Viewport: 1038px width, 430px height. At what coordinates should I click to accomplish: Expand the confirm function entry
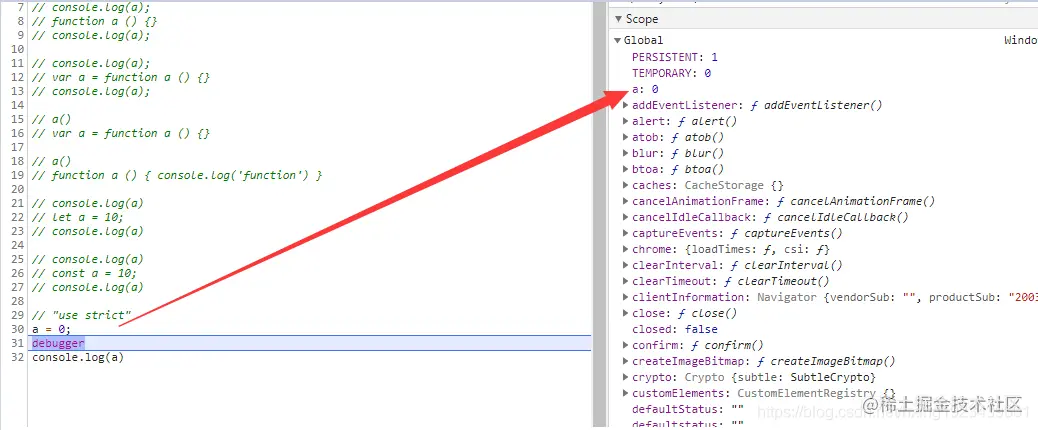(x=626, y=345)
